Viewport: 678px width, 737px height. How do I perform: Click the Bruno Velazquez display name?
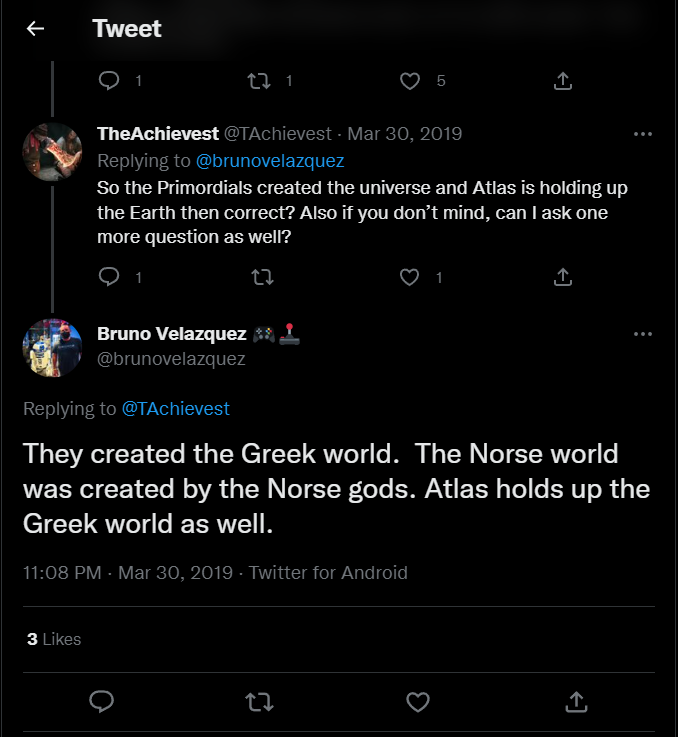click(x=172, y=334)
